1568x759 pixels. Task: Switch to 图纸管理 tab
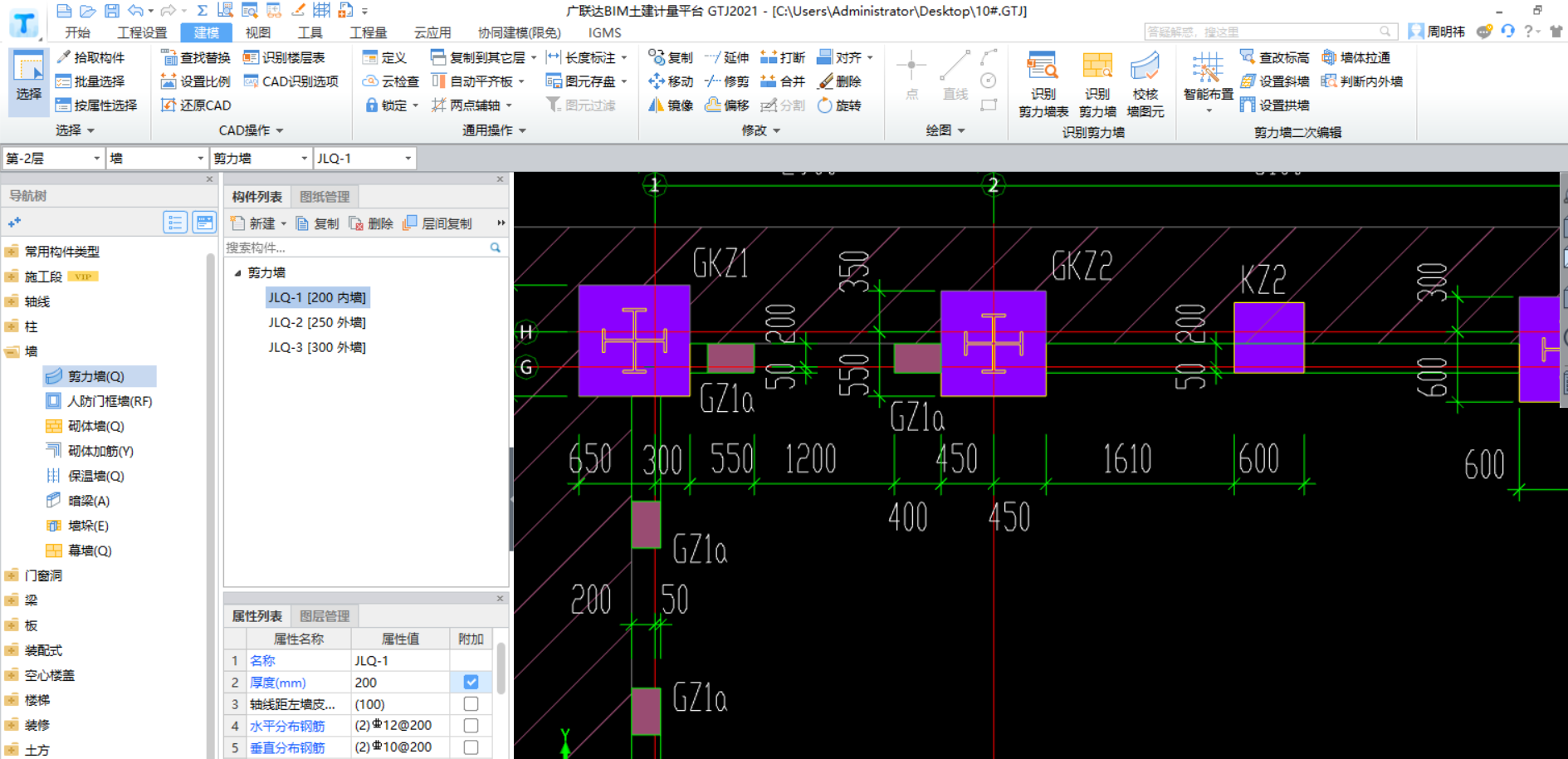[x=325, y=197]
